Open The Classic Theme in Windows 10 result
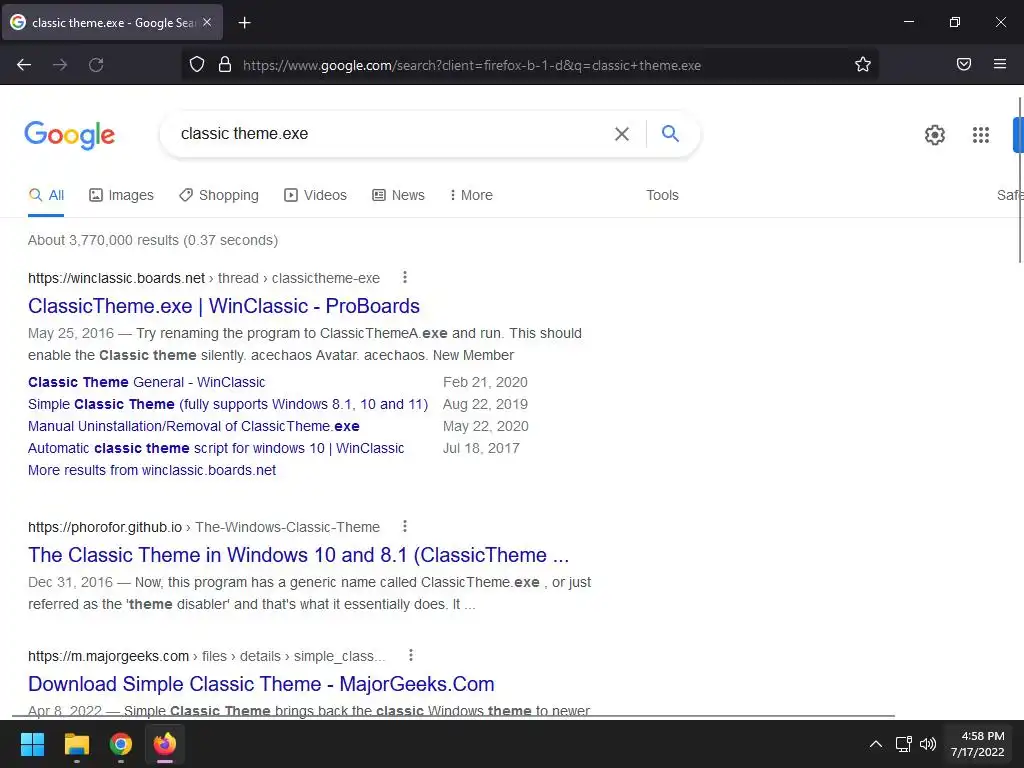The height and width of the screenshot is (768, 1024). 298,554
